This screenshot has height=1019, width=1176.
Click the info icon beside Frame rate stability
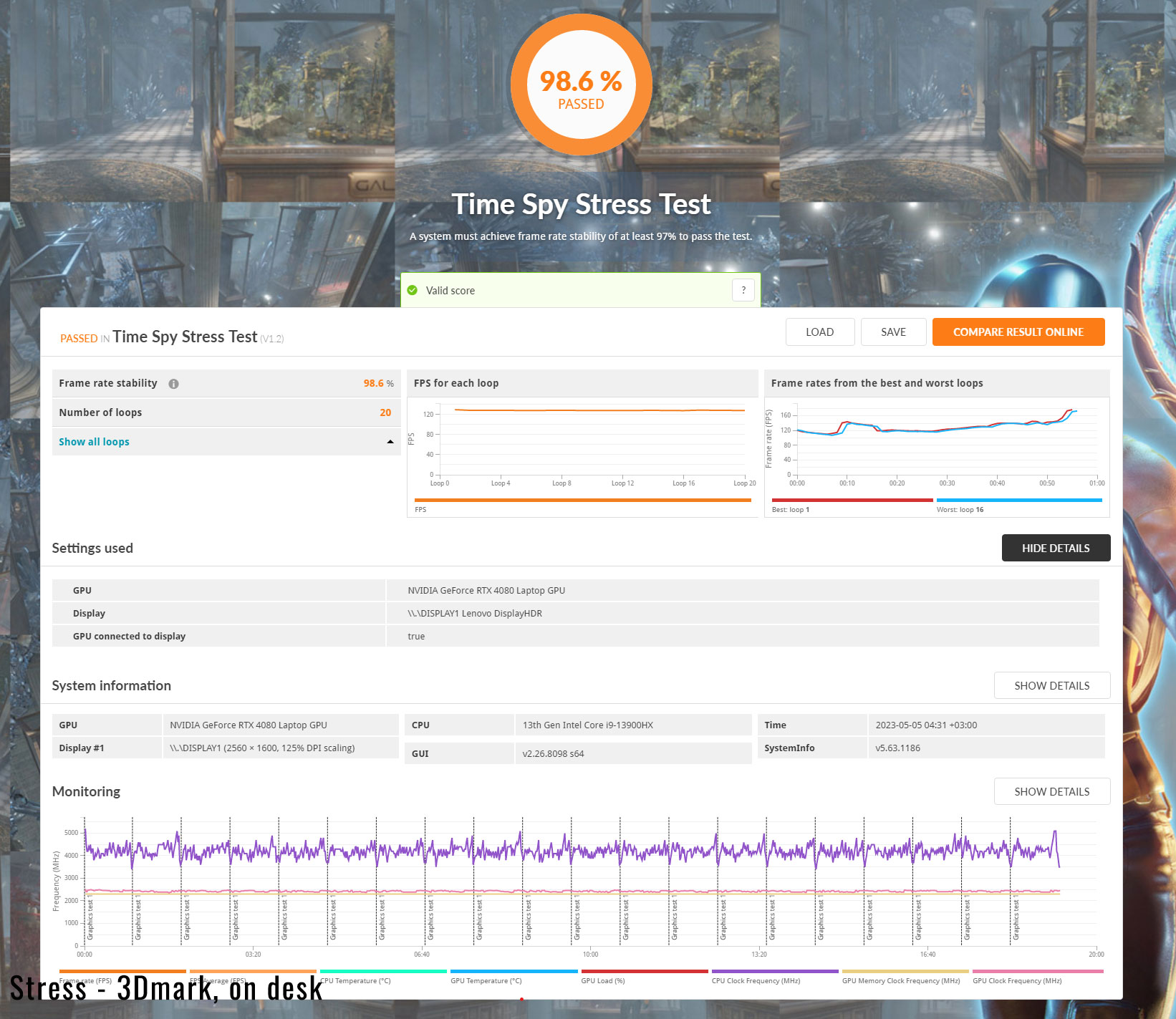click(x=173, y=384)
